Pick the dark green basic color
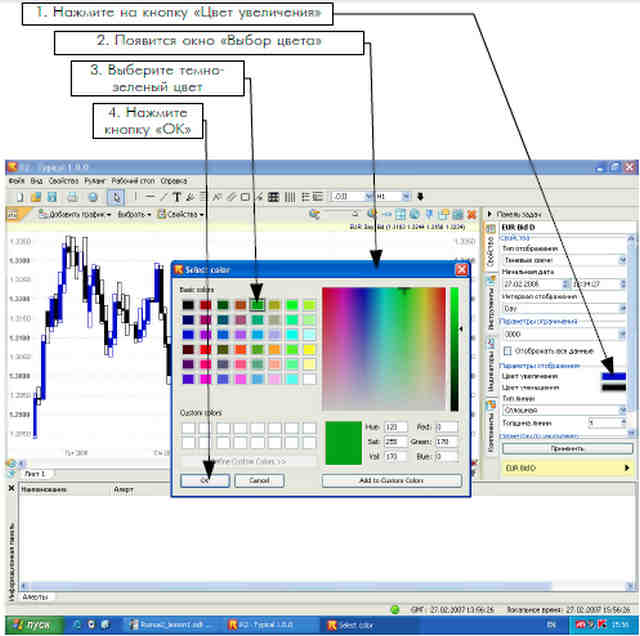Image resolution: width=640 pixels, height=636 pixels. (x=223, y=305)
